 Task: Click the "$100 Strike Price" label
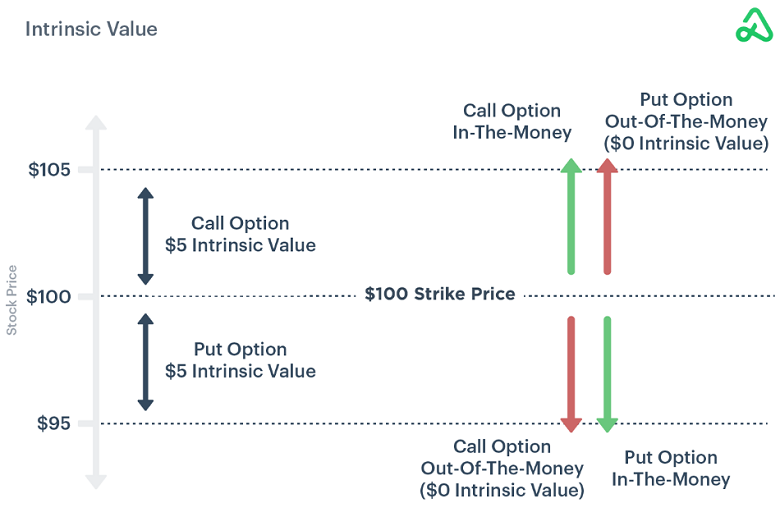[440, 294]
